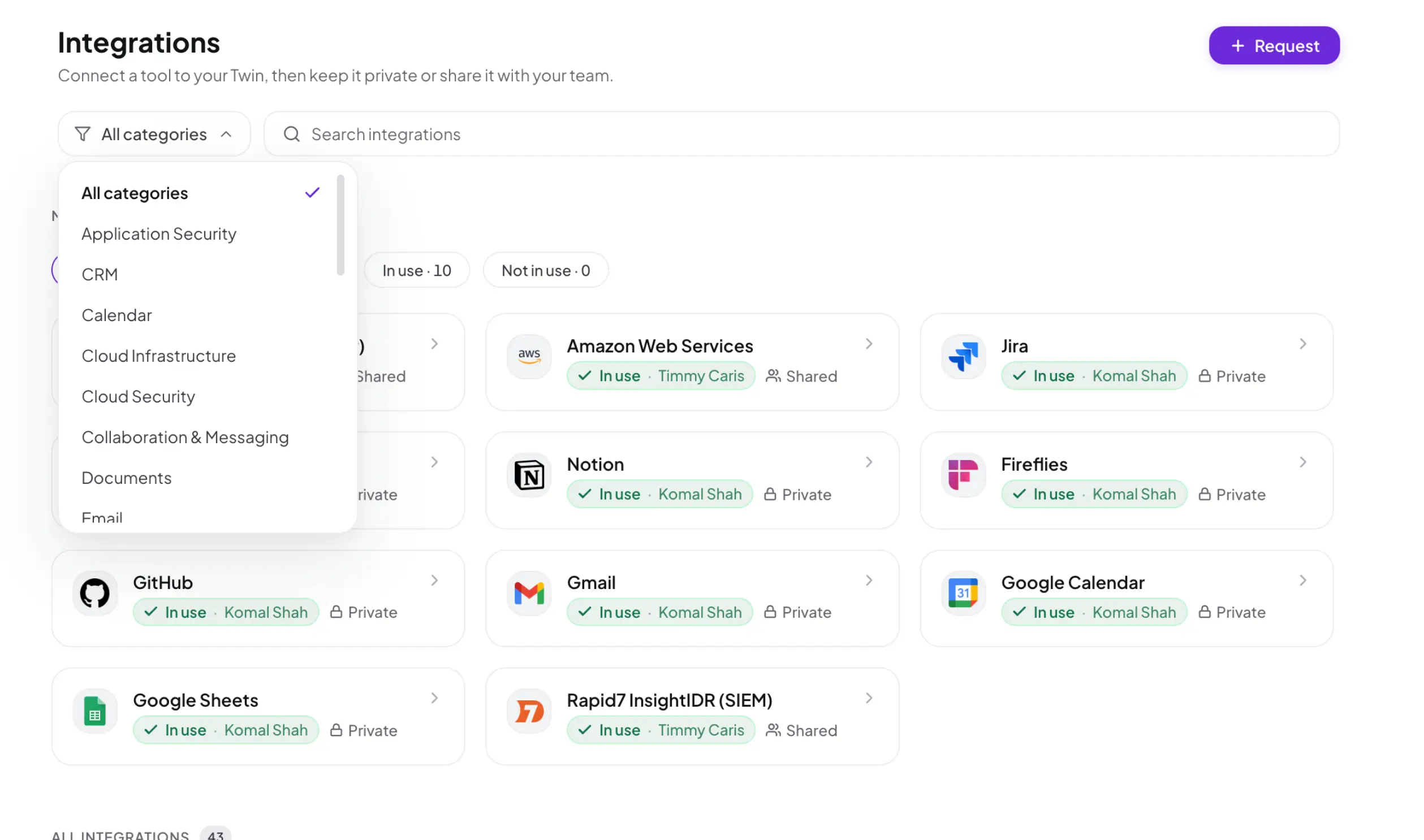Viewport: 1424px width, 840px height.
Task: Click the lock icon on Jira card
Action: [1205, 376]
